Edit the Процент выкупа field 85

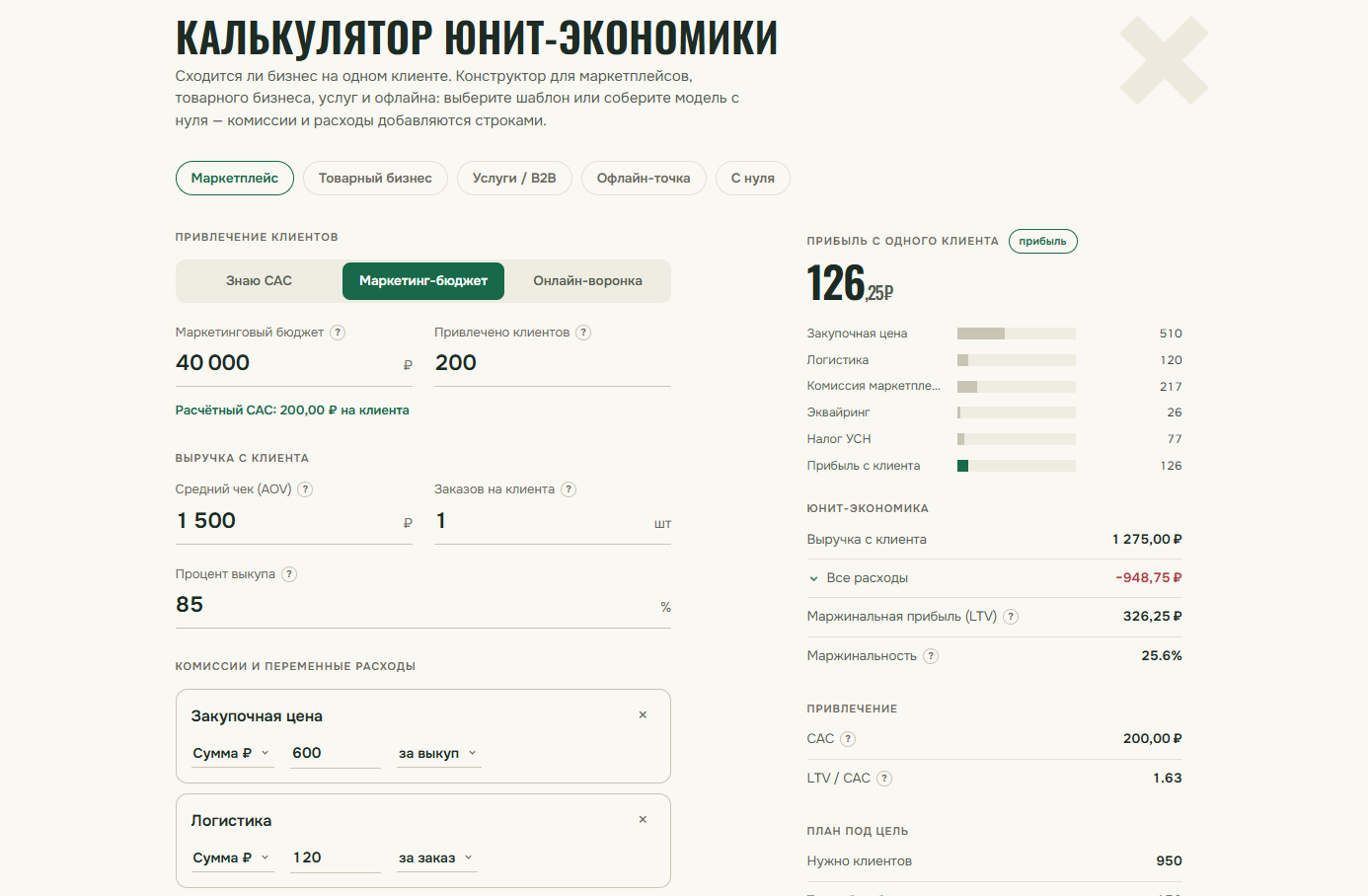(423, 605)
